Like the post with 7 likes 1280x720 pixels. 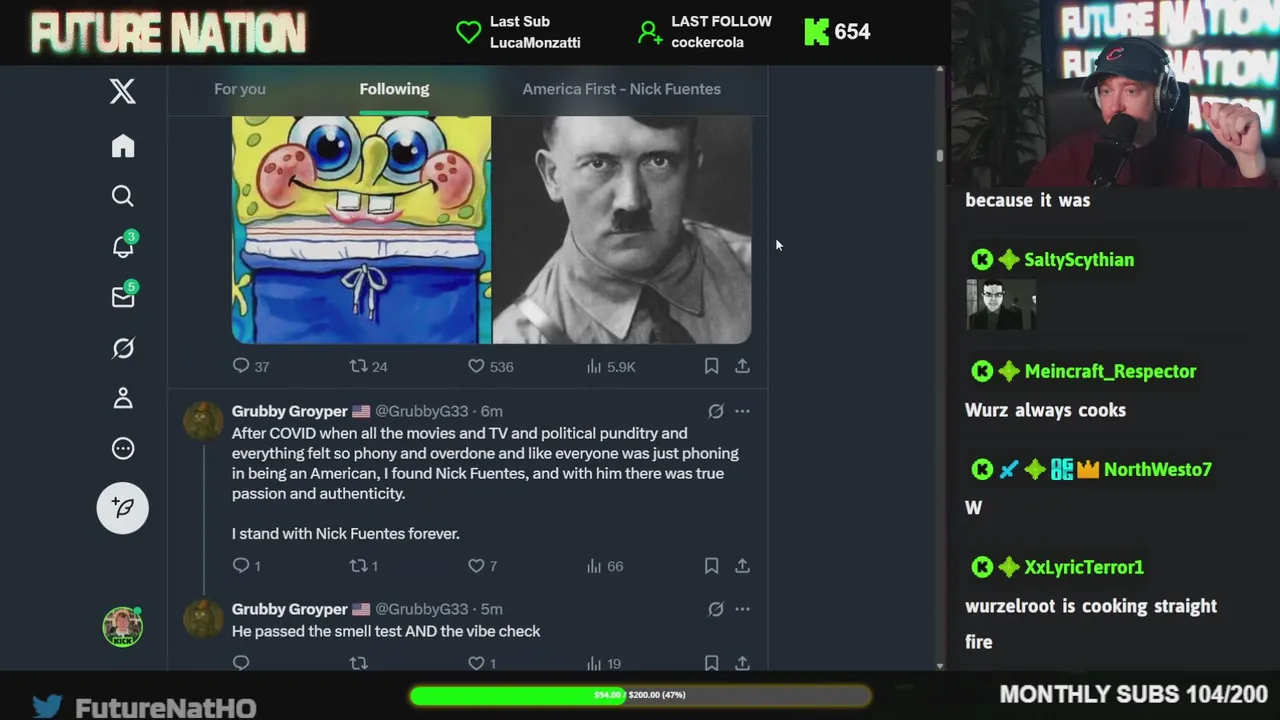(482, 566)
